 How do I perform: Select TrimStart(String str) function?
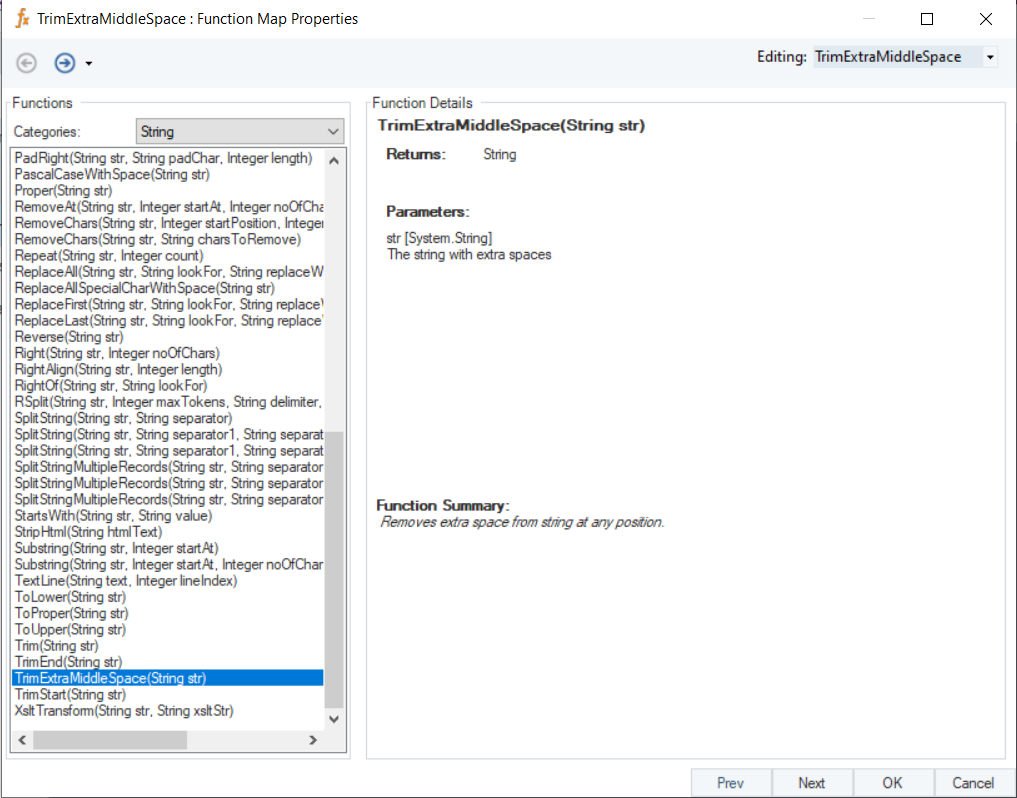71,694
